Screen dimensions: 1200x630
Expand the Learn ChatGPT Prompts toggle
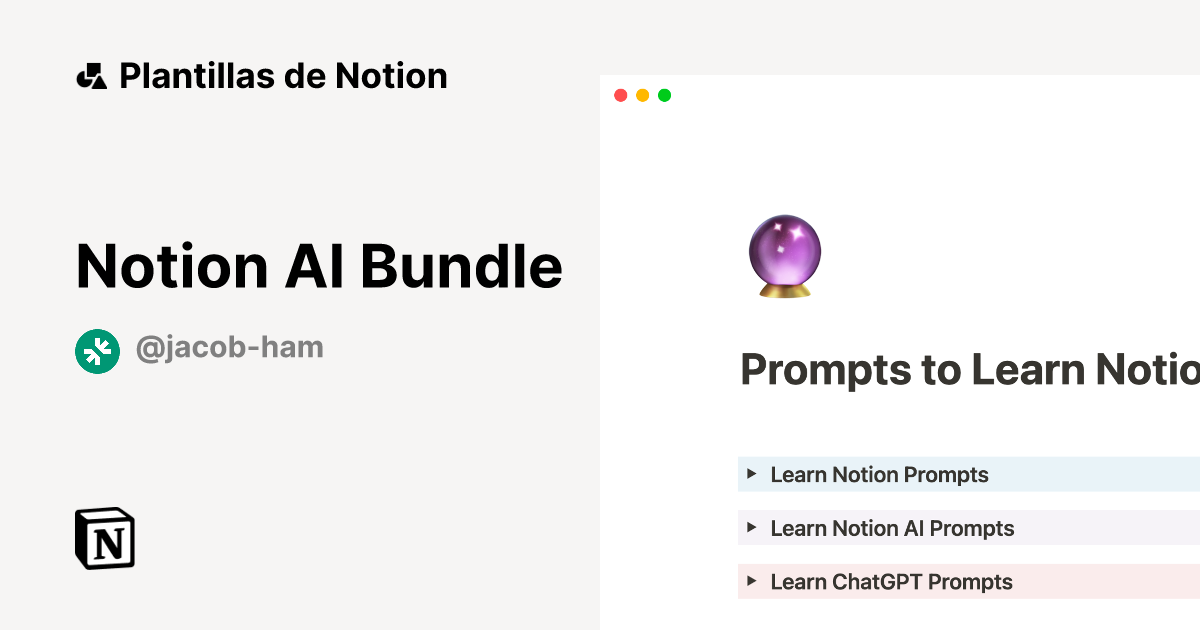[x=752, y=581]
